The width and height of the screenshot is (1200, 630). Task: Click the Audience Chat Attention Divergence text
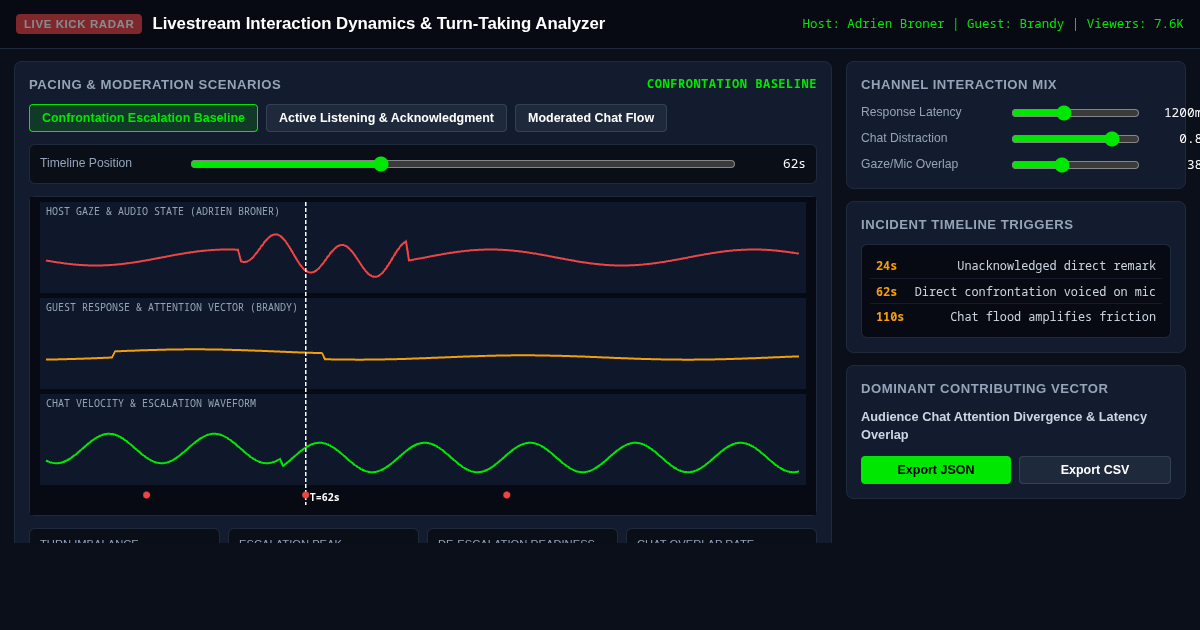(1004, 426)
